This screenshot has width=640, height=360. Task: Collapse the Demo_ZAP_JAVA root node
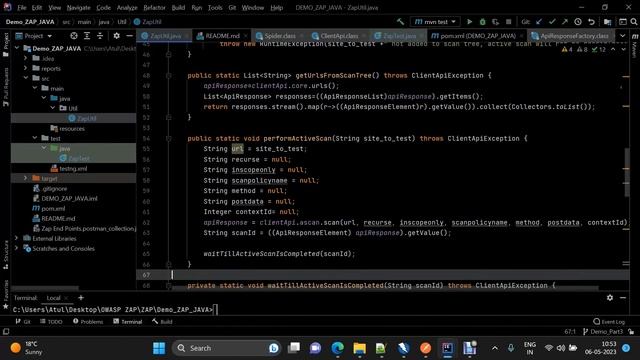click(17, 48)
